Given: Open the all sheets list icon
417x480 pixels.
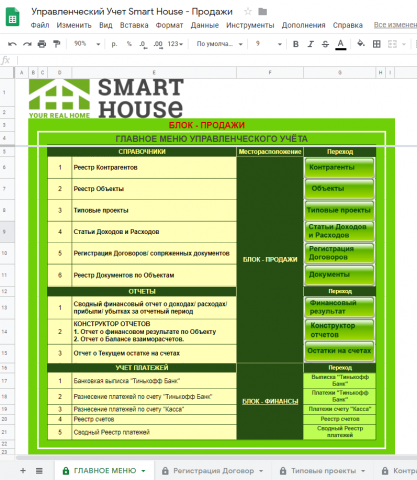Looking at the screenshot, I should click(39, 471).
